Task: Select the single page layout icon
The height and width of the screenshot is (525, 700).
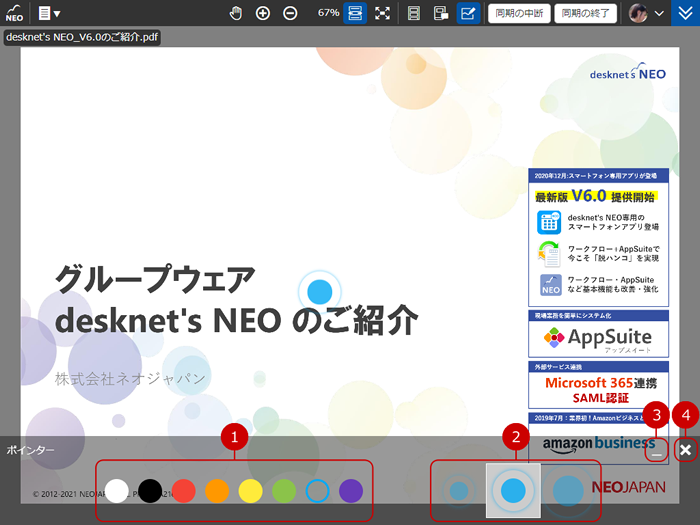Action: point(414,13)
